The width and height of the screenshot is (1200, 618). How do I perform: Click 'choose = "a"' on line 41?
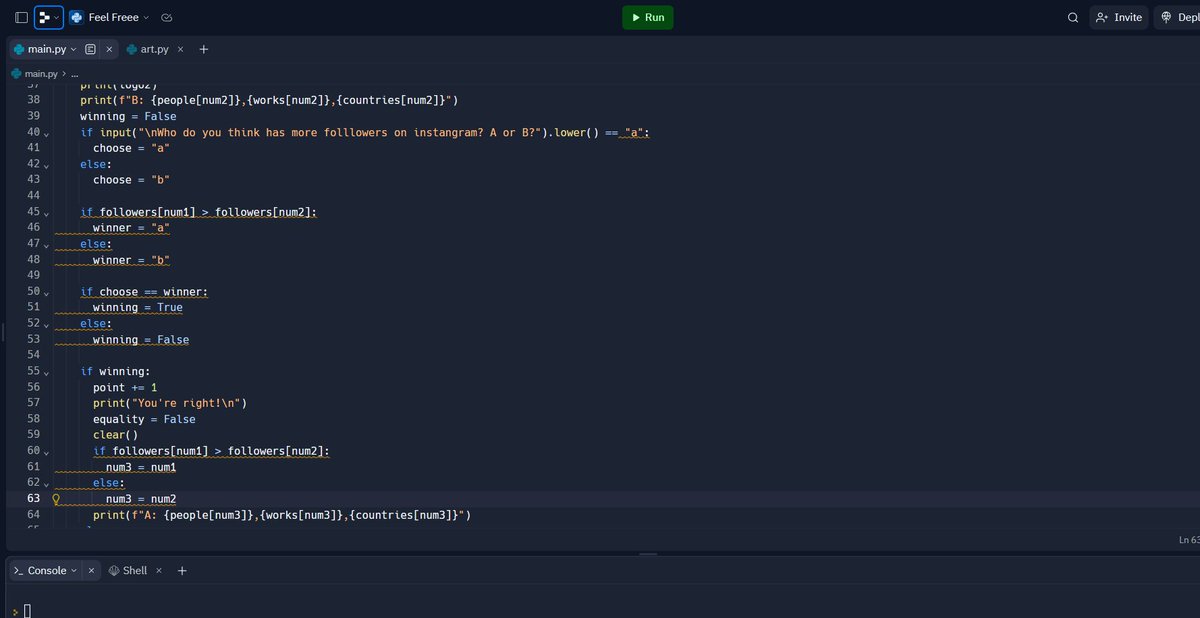pyautogui.click(x=131, y=148)
